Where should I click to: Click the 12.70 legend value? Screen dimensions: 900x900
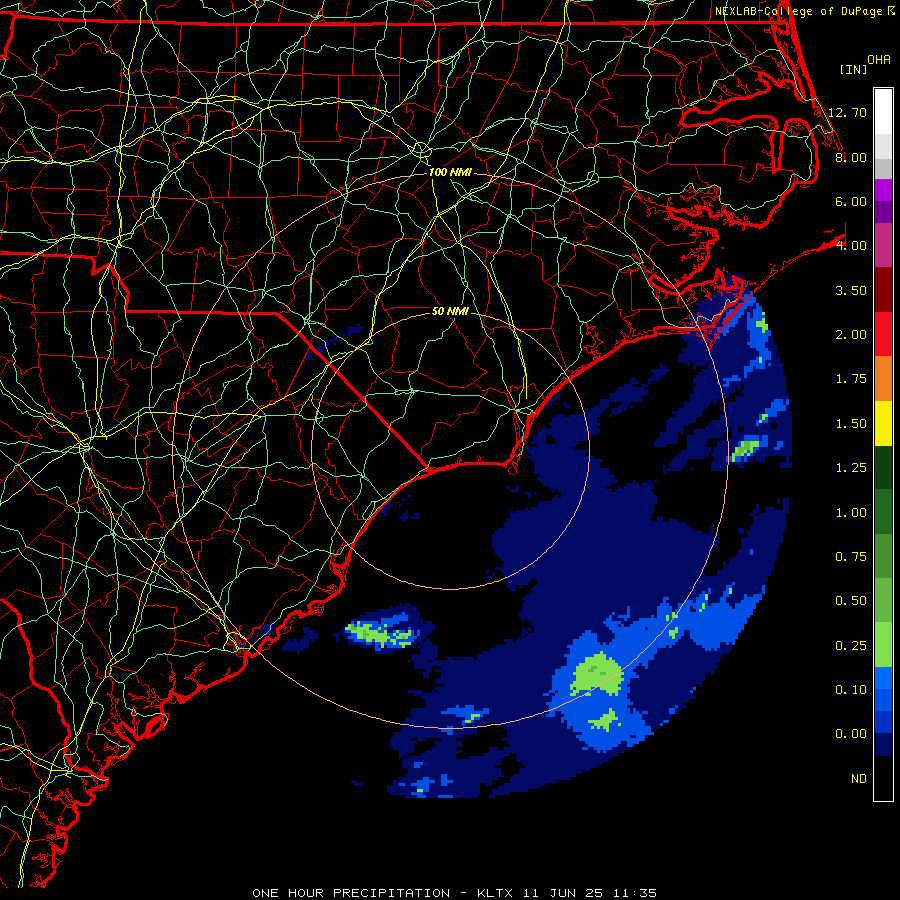[847, 112]
